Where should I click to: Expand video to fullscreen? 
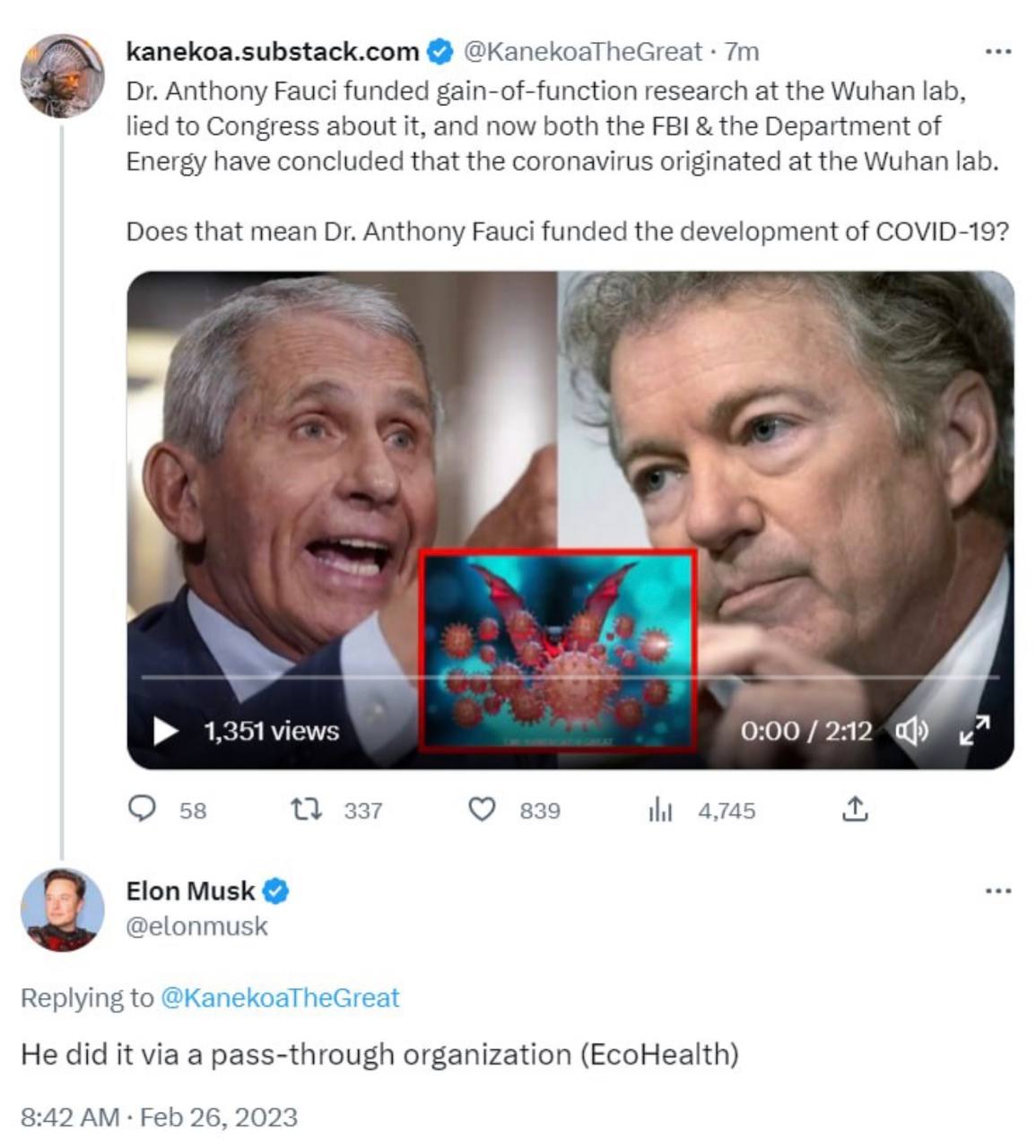974,731
